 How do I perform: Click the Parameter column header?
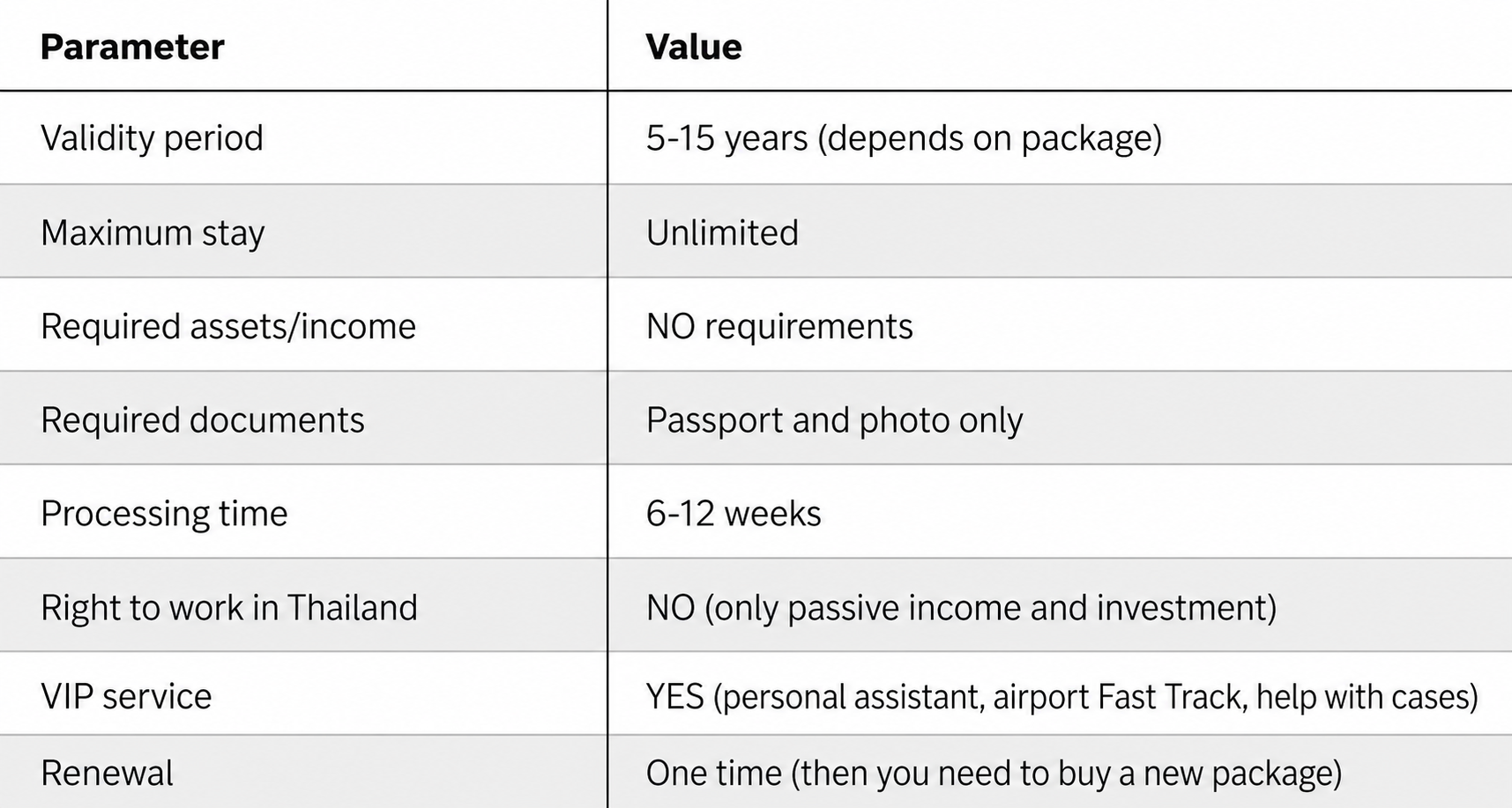pyautogui.click(x=132, y=47)
